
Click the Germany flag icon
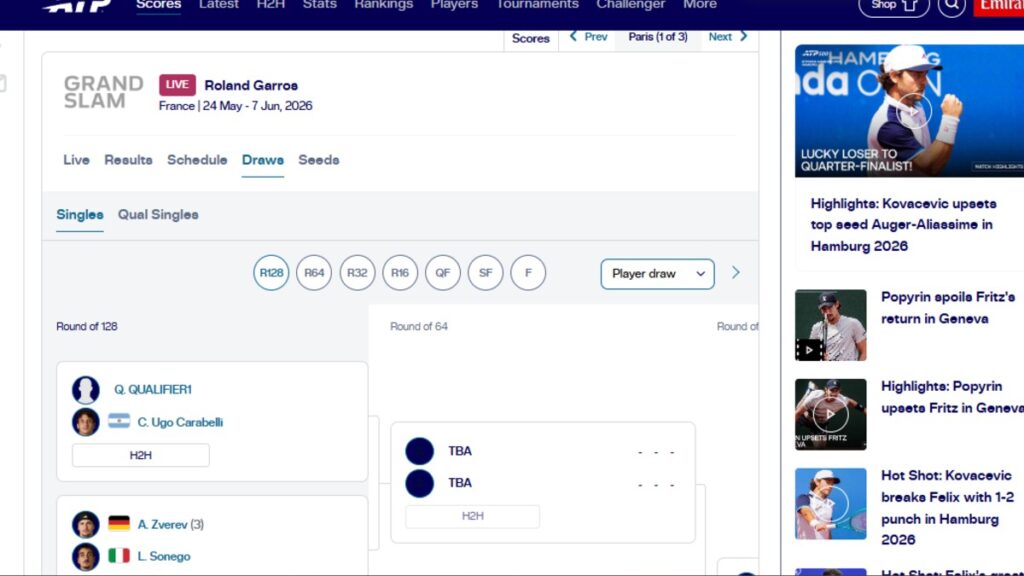[x=119, y=523]
